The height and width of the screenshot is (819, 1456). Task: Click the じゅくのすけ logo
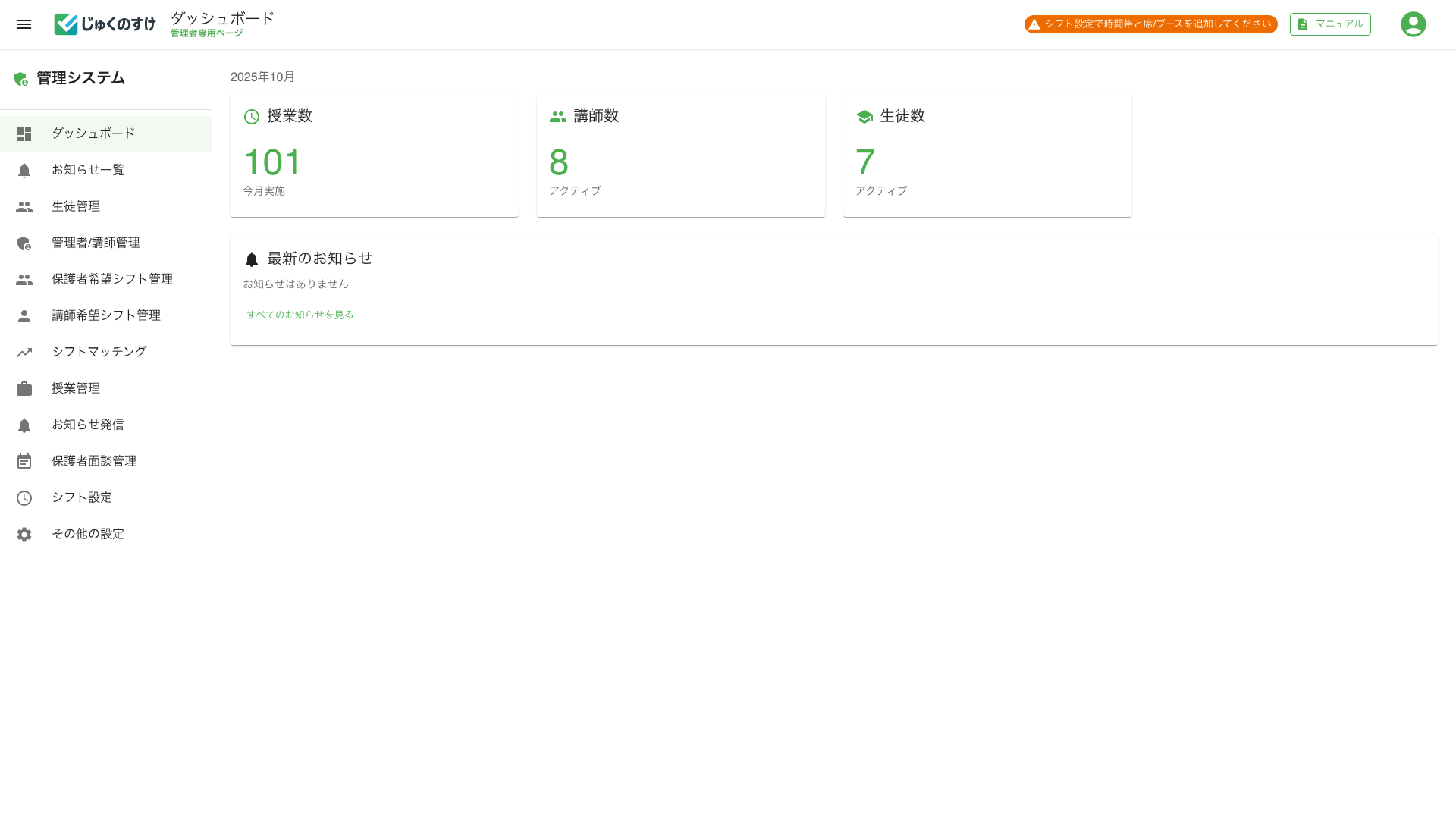(105, 24)
